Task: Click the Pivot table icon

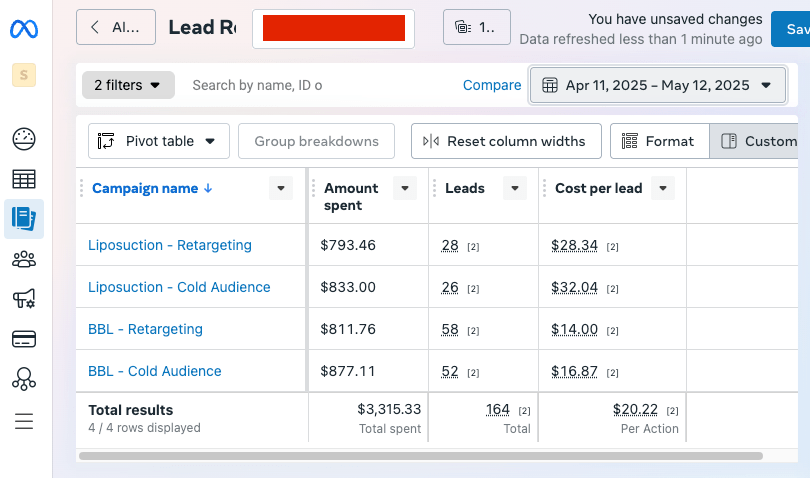Action: coord(106,141)
